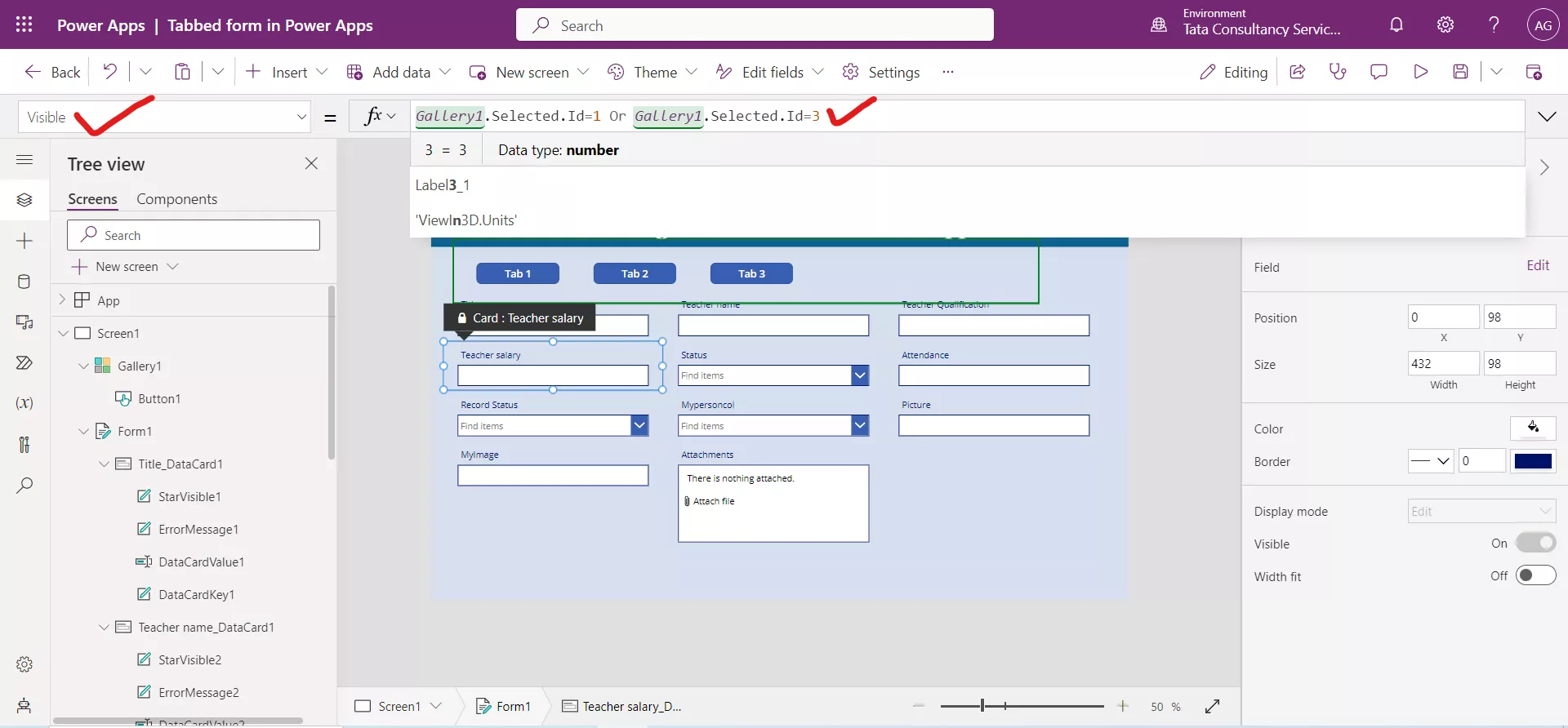
Task: Open the settings gear in header
Action: click(1445, 24)
